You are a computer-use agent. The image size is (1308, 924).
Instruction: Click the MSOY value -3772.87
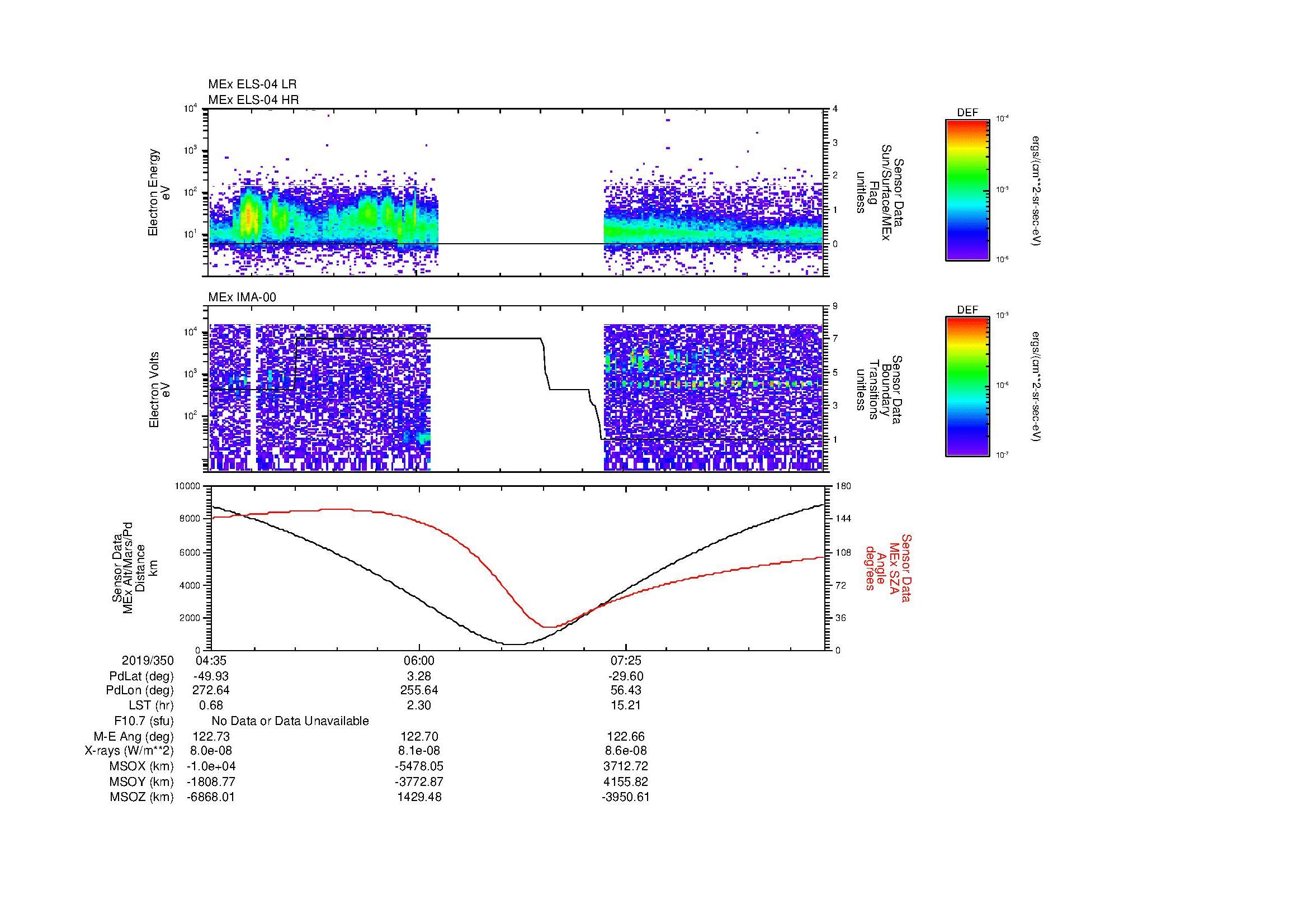[x=419, y=781]
